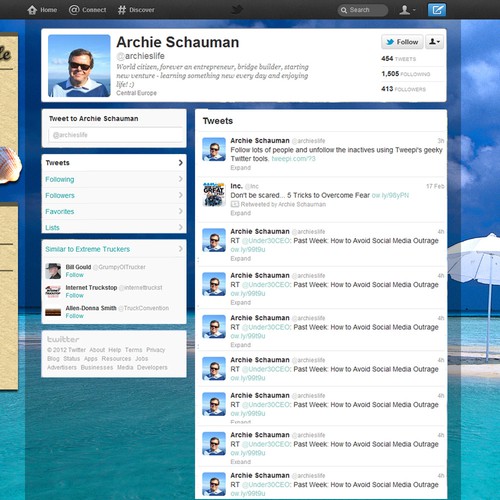The image size is (500, 500).
Task: Open the Connect tab
Action: pos(87,10)
